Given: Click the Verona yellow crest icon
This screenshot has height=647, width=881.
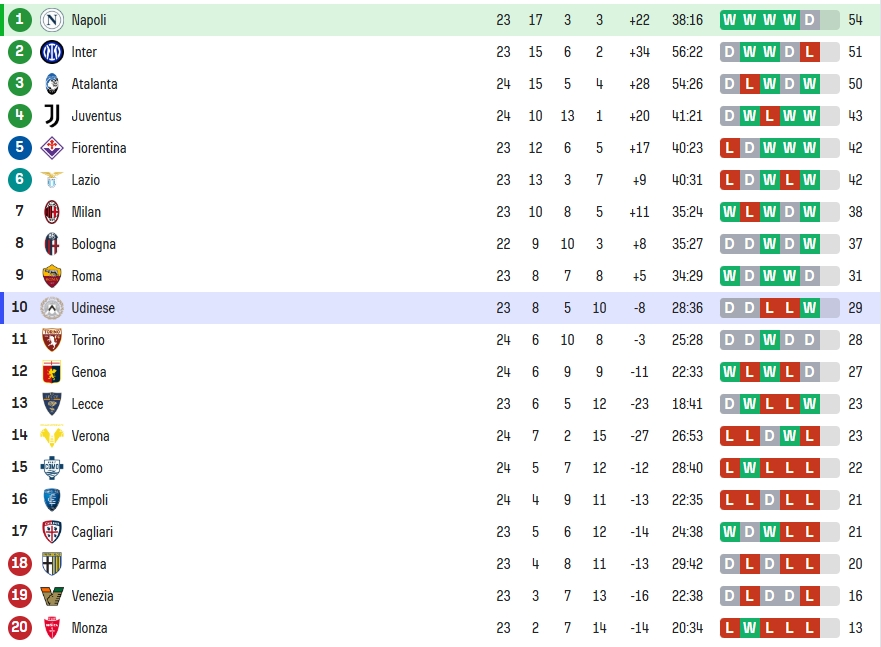Looking at the screenshot, I should [52, 436].
